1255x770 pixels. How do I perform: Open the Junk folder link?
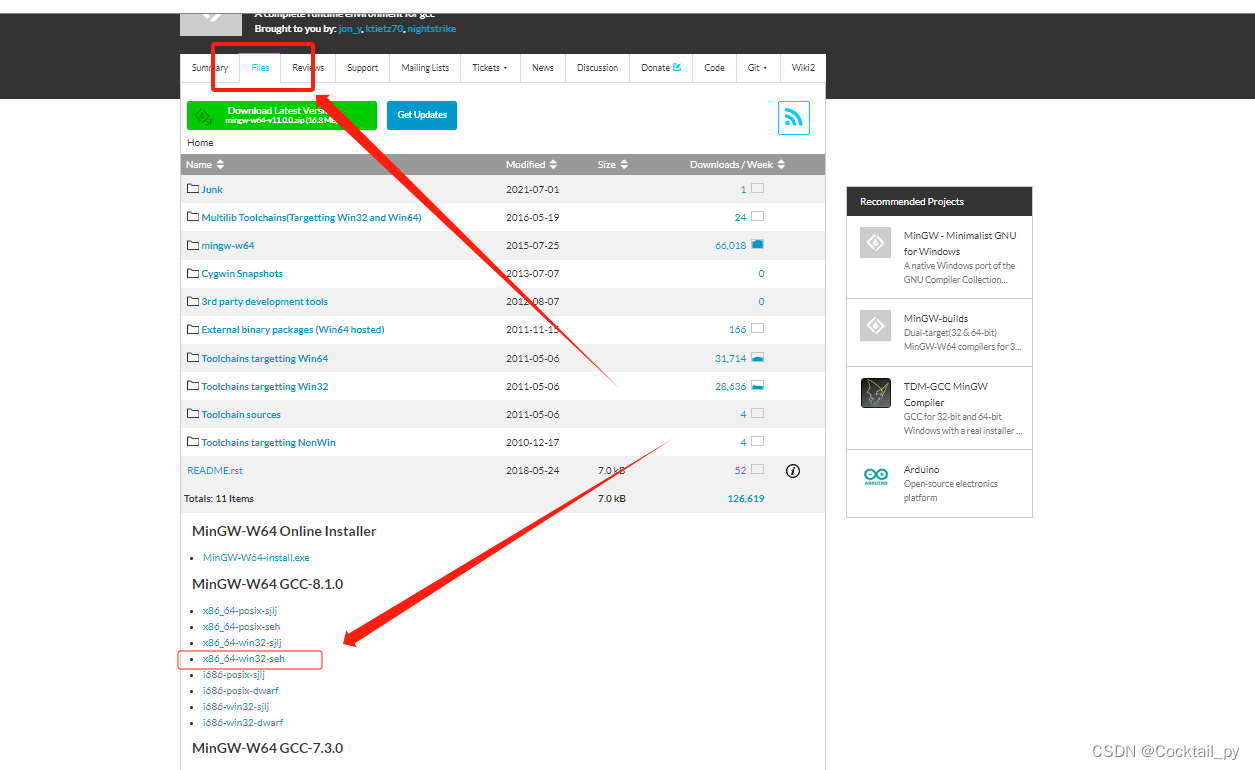point(212,189)
